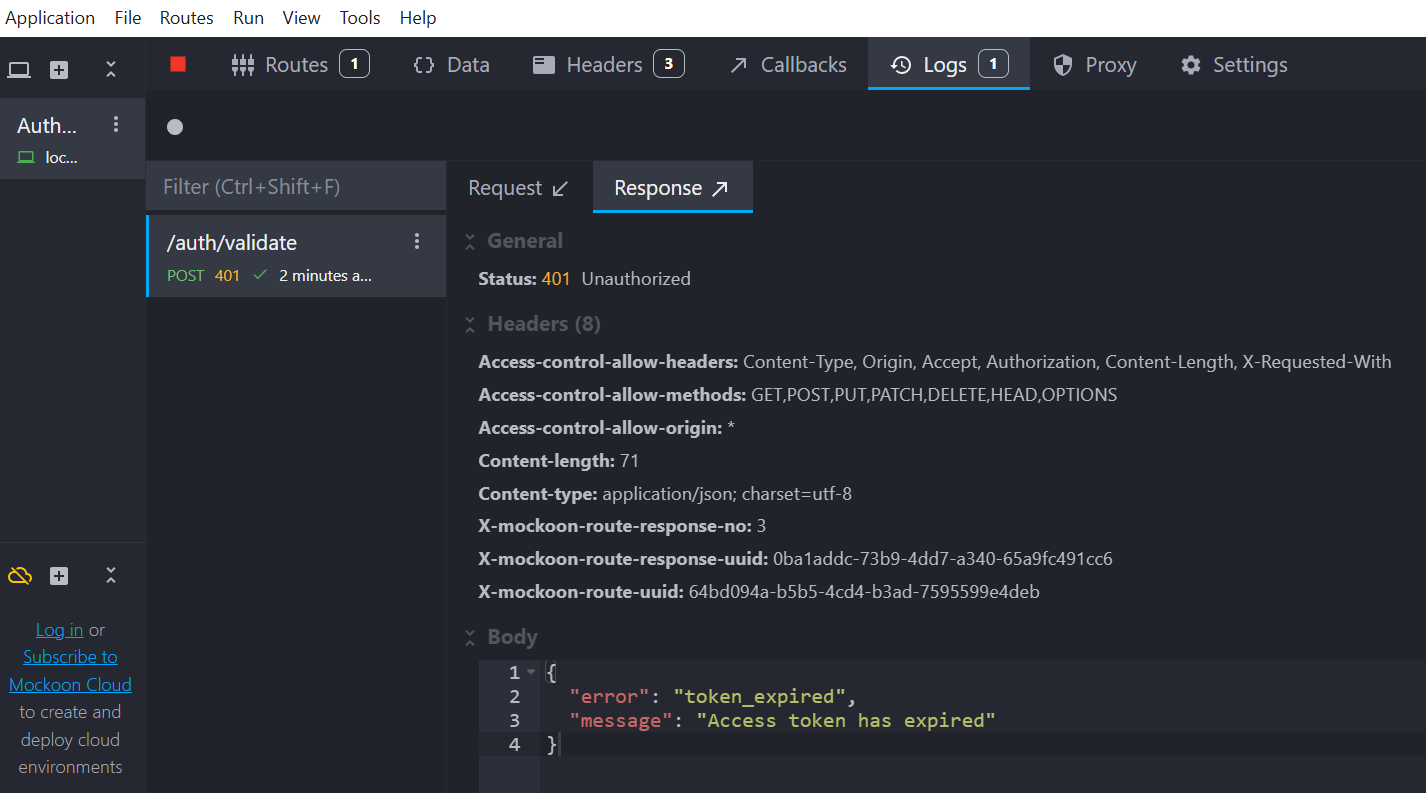The width and height of the screenshot is (1426, 793).
Task: Open the Settings tab
Action: pyautogui.click(x=1234, y=65)
